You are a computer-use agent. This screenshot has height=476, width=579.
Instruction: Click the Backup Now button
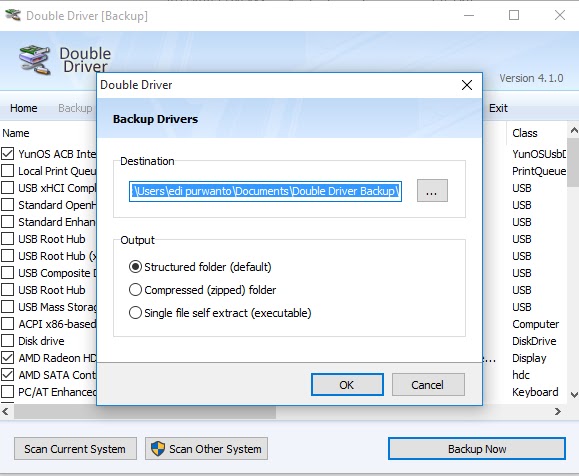(x=477, y=449)
